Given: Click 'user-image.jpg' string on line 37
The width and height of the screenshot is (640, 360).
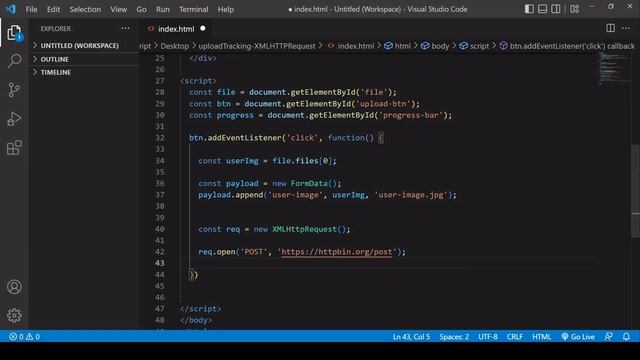Looking at the screenshot, I should pyautogui.click(x=411, y=195).
